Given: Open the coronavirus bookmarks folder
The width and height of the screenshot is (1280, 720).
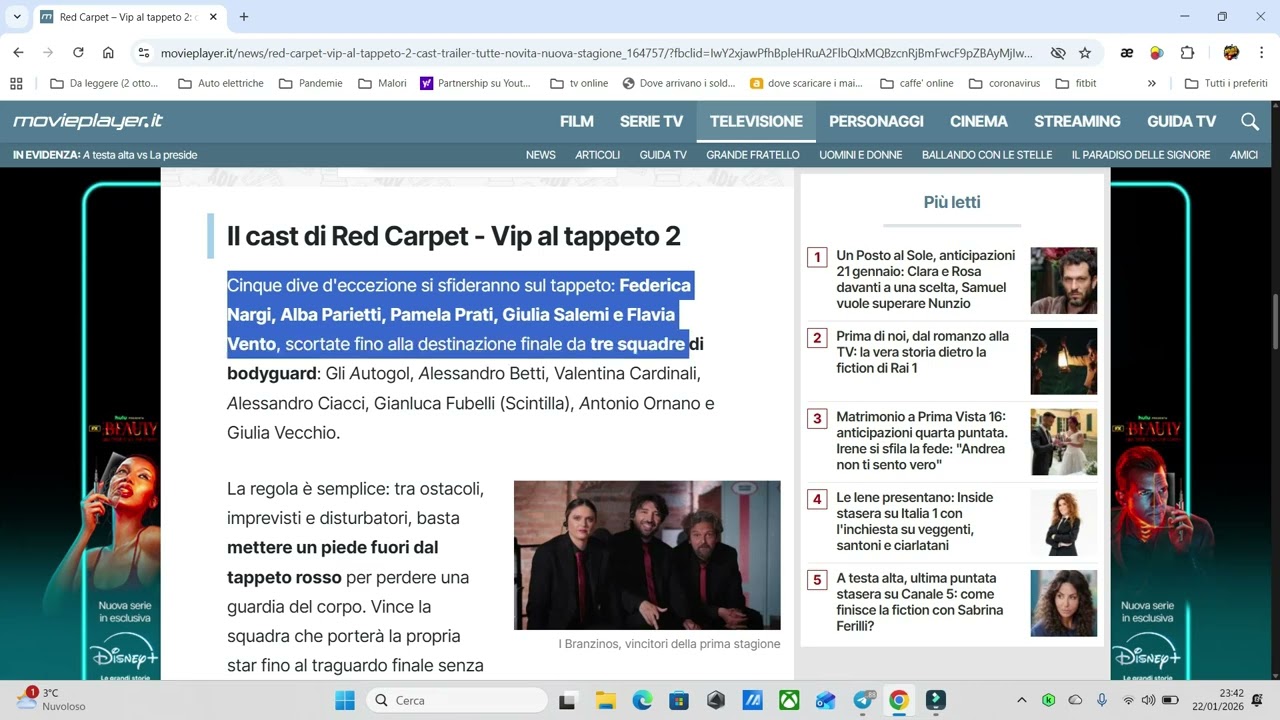Looking at the screenshot, I should (x=1003, y=83).
